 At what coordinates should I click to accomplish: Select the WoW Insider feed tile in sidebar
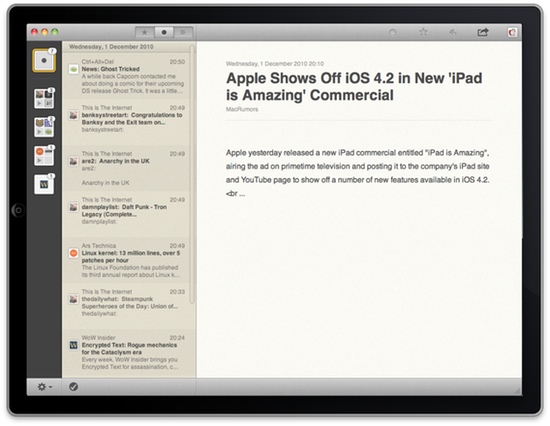[44, 185]
